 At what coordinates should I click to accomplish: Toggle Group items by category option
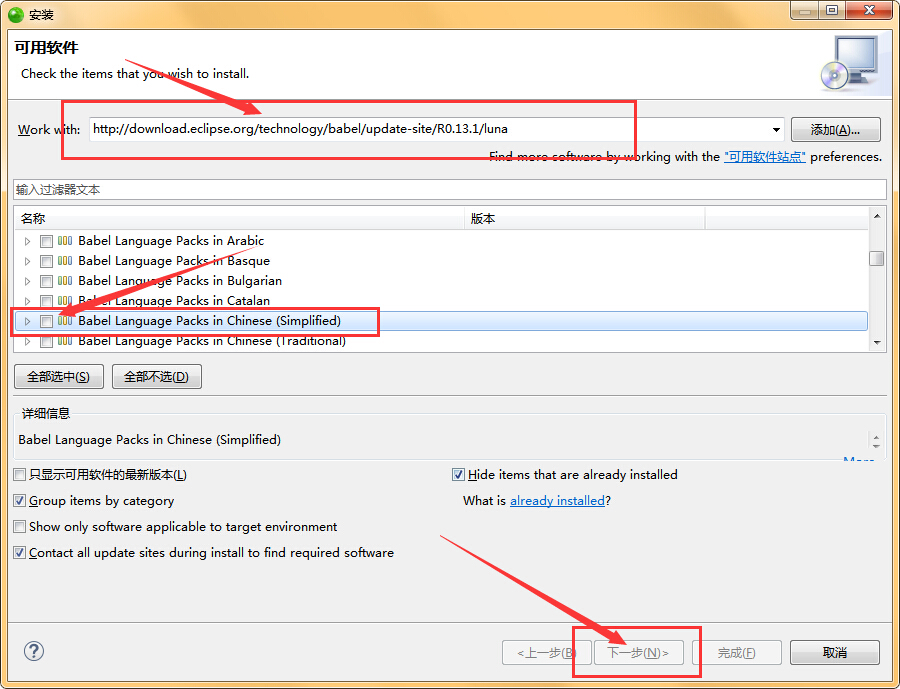point(20,501)
